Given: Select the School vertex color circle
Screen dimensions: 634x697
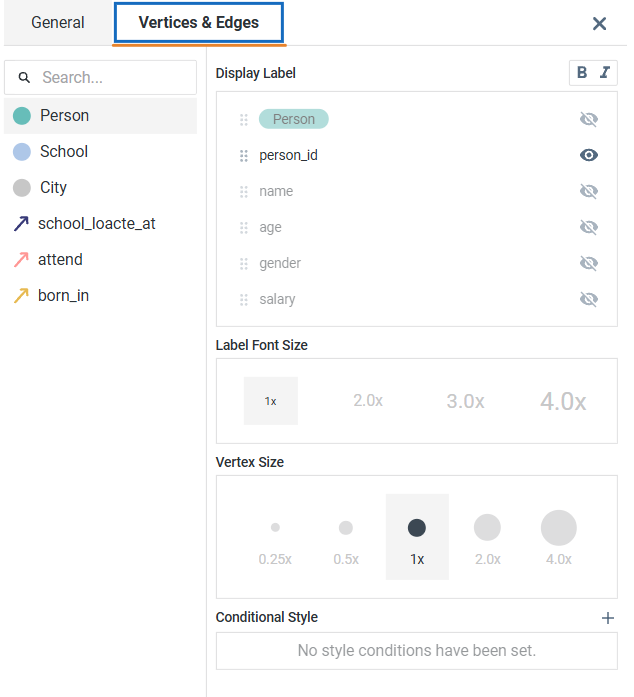Looking at the screenshot, I should coord(22,152).
